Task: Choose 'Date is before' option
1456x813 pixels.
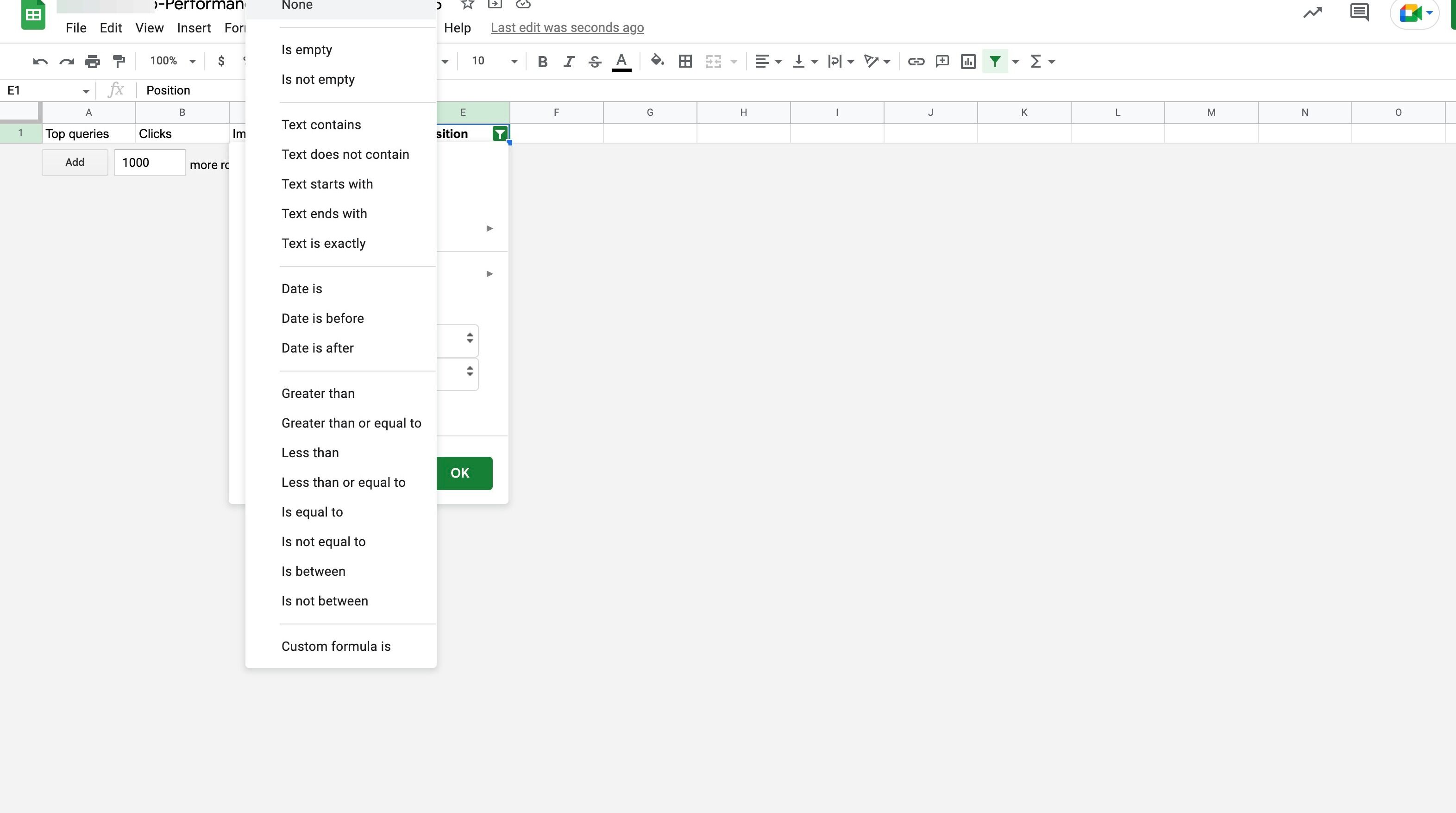Action: tap(341, 319)
